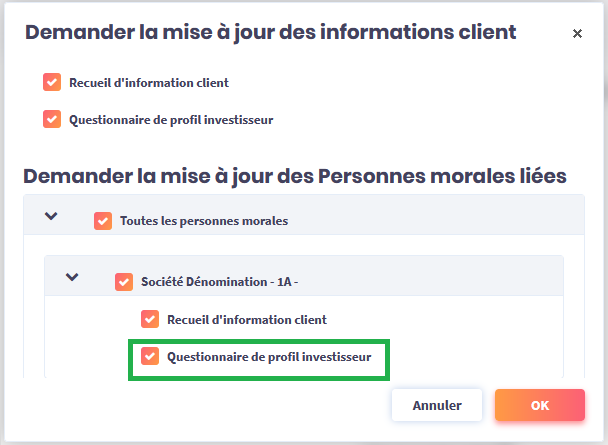Toggle Questionnaire de profil investisseur checkbox under Société Dénomination

(150, 356)
